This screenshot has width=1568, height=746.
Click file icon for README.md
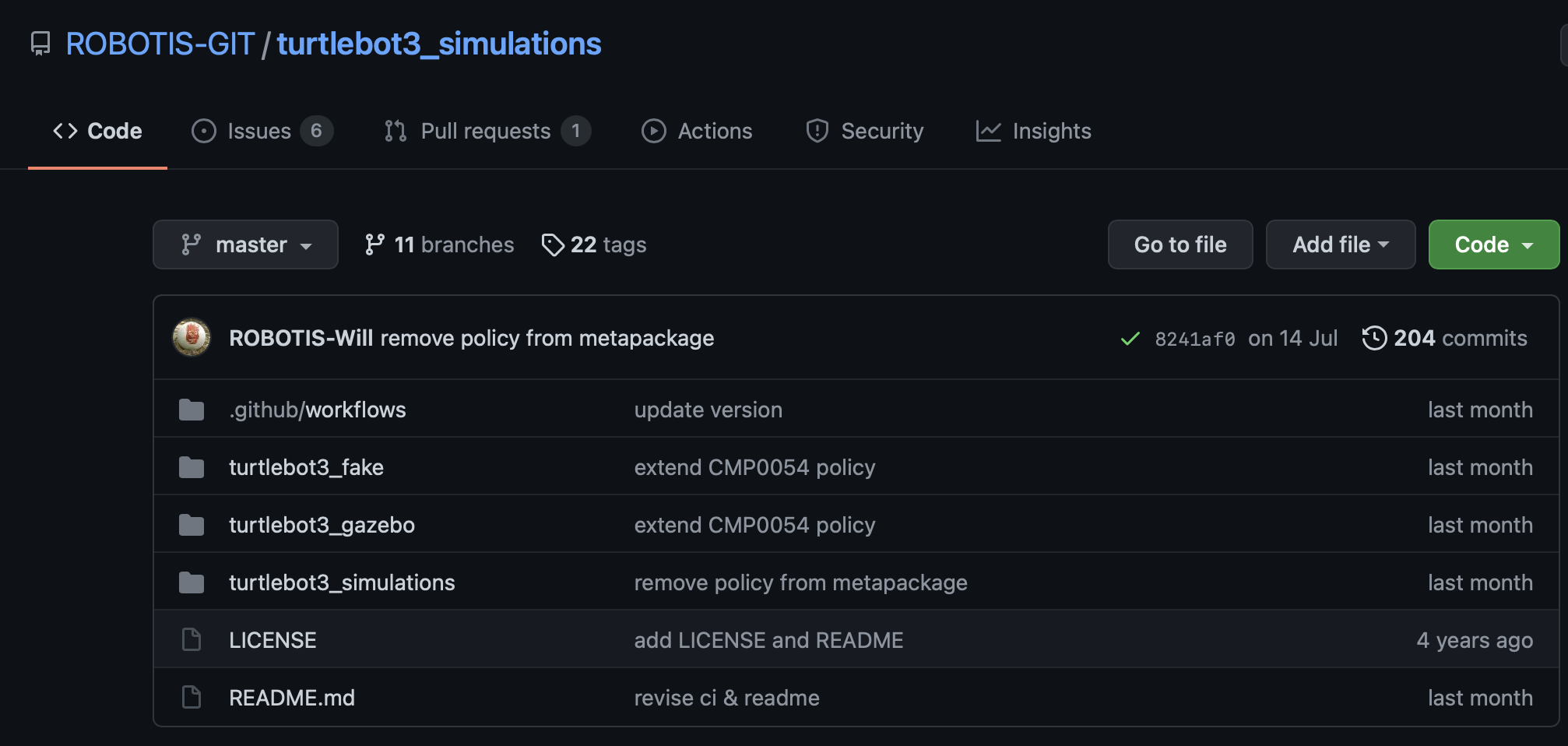192,698
